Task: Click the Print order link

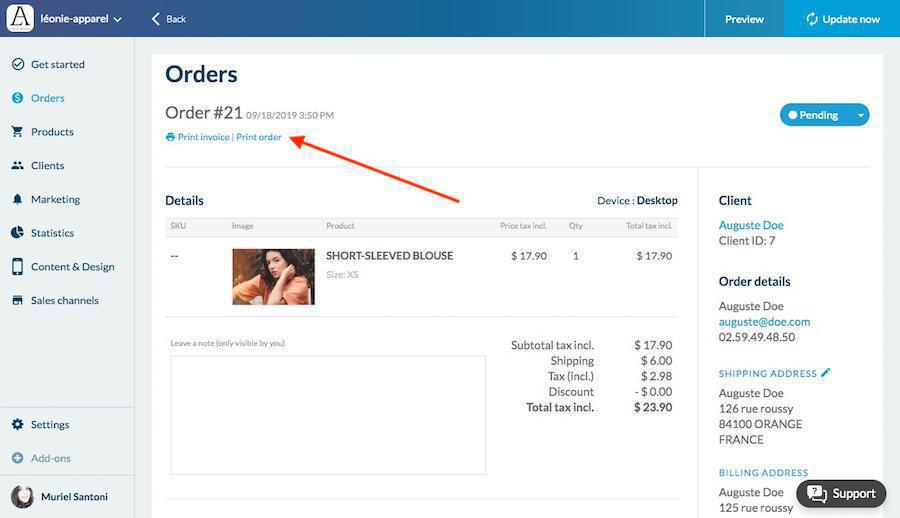Action: pos(259,137)
